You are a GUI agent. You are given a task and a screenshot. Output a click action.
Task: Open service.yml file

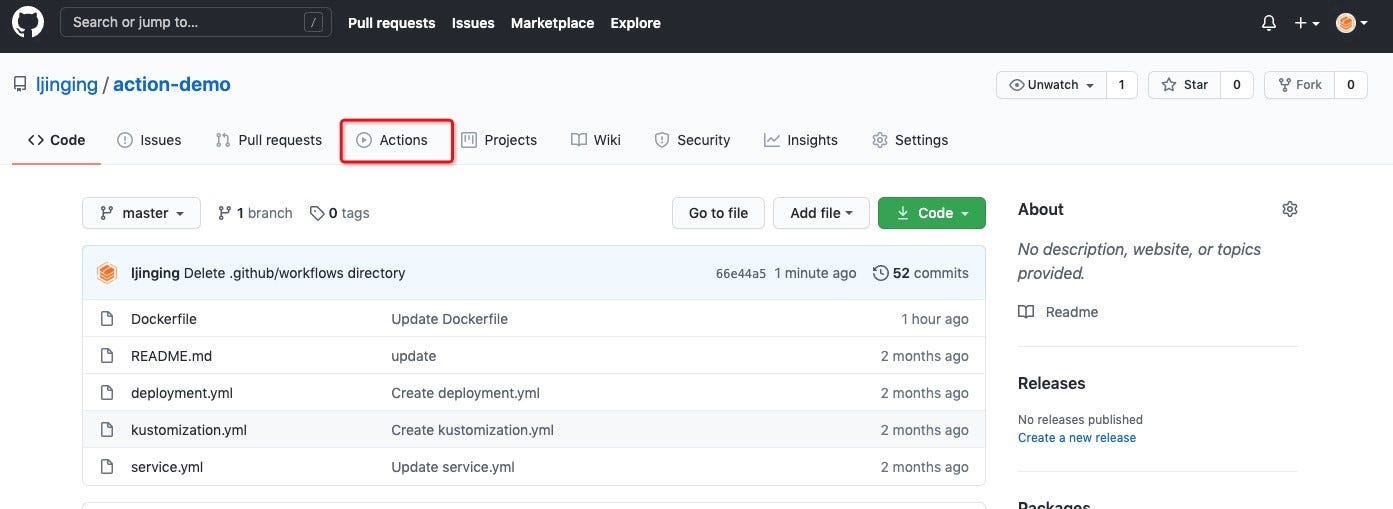(x=167, y=467)
